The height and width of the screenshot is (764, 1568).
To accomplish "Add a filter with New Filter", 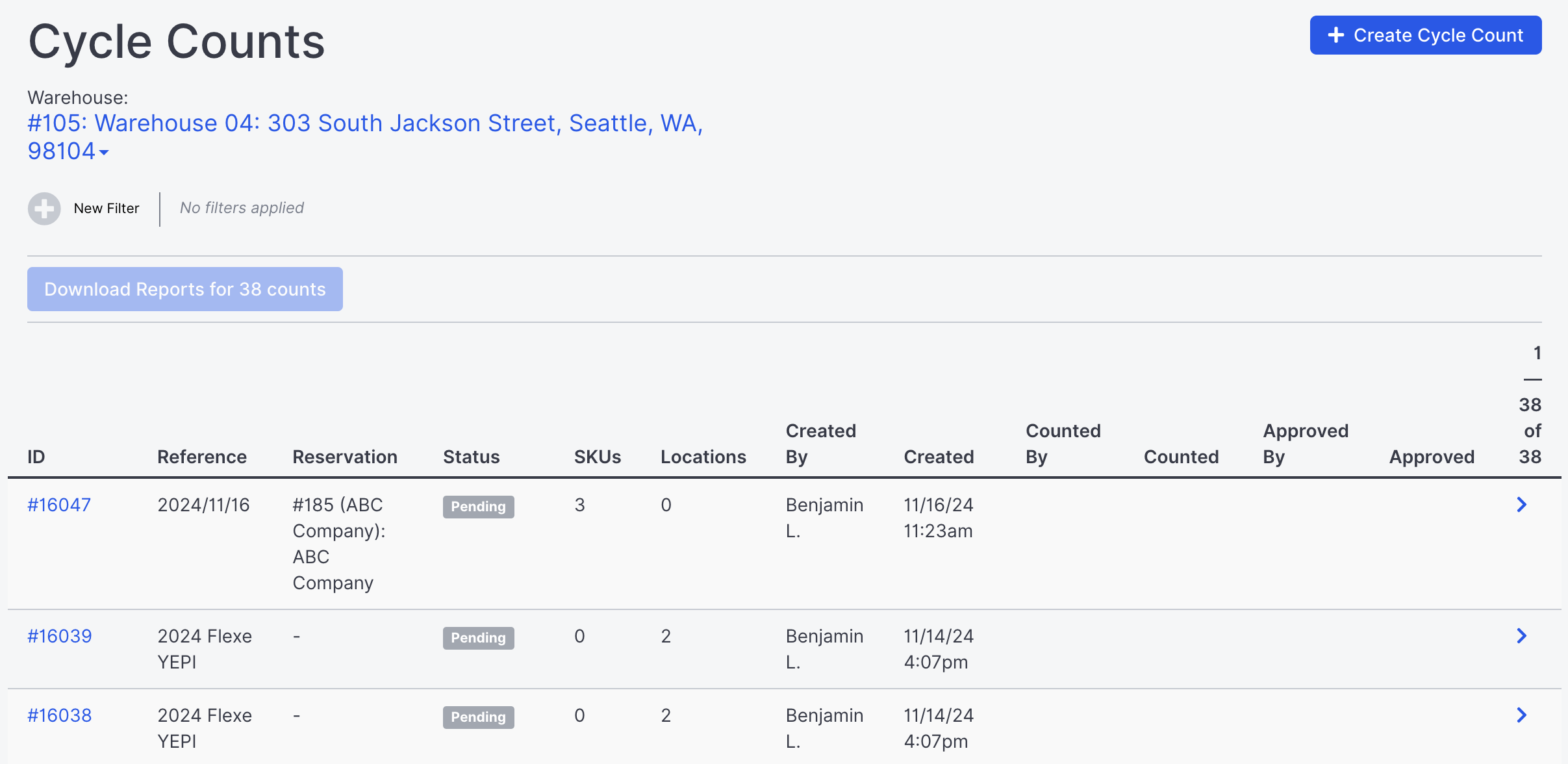I will point(106,209).
